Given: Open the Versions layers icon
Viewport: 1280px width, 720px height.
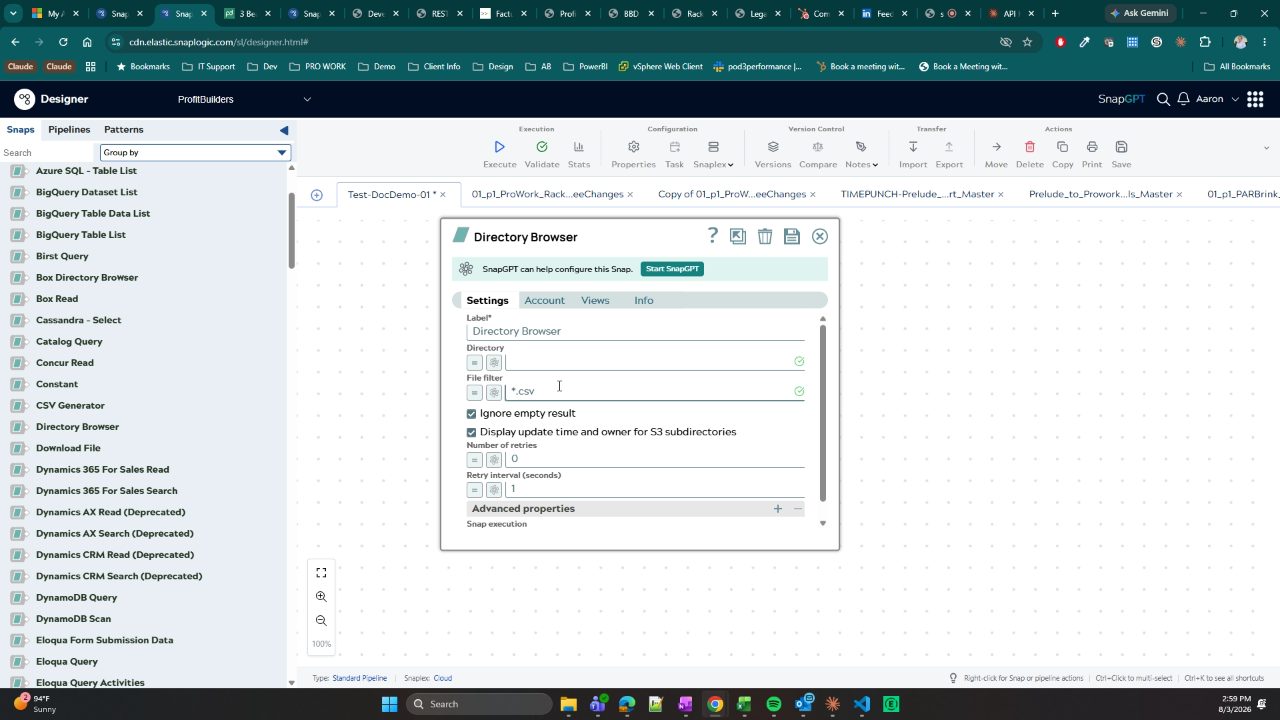Looking at the screenshot, I should [773, 147].
